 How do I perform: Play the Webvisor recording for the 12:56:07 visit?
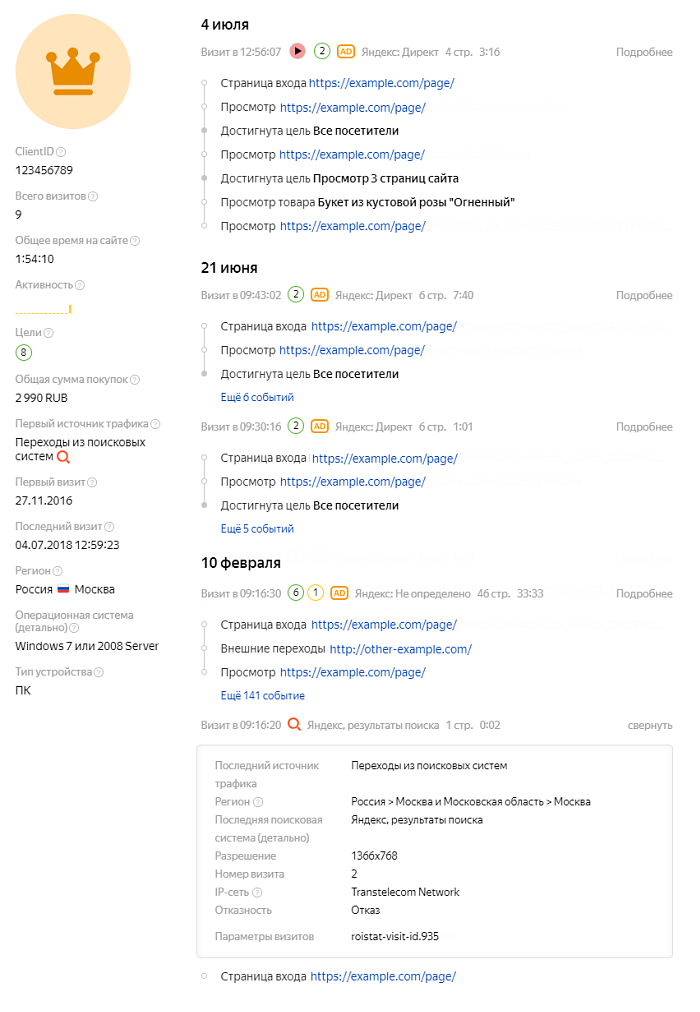click(x=297, y=51)
